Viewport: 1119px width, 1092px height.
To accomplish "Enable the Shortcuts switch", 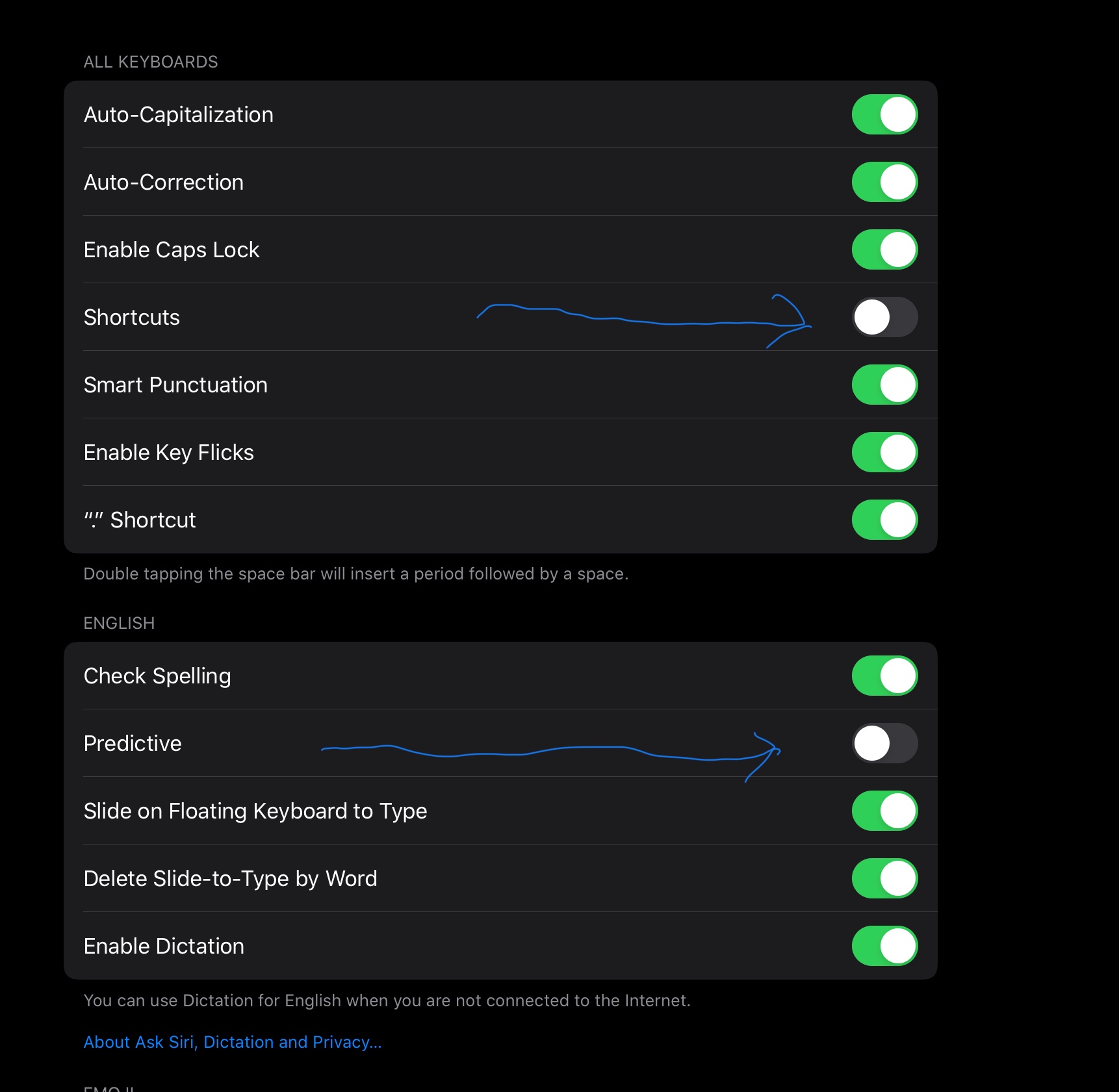I will pyautogui.click(x=884, y=317).
